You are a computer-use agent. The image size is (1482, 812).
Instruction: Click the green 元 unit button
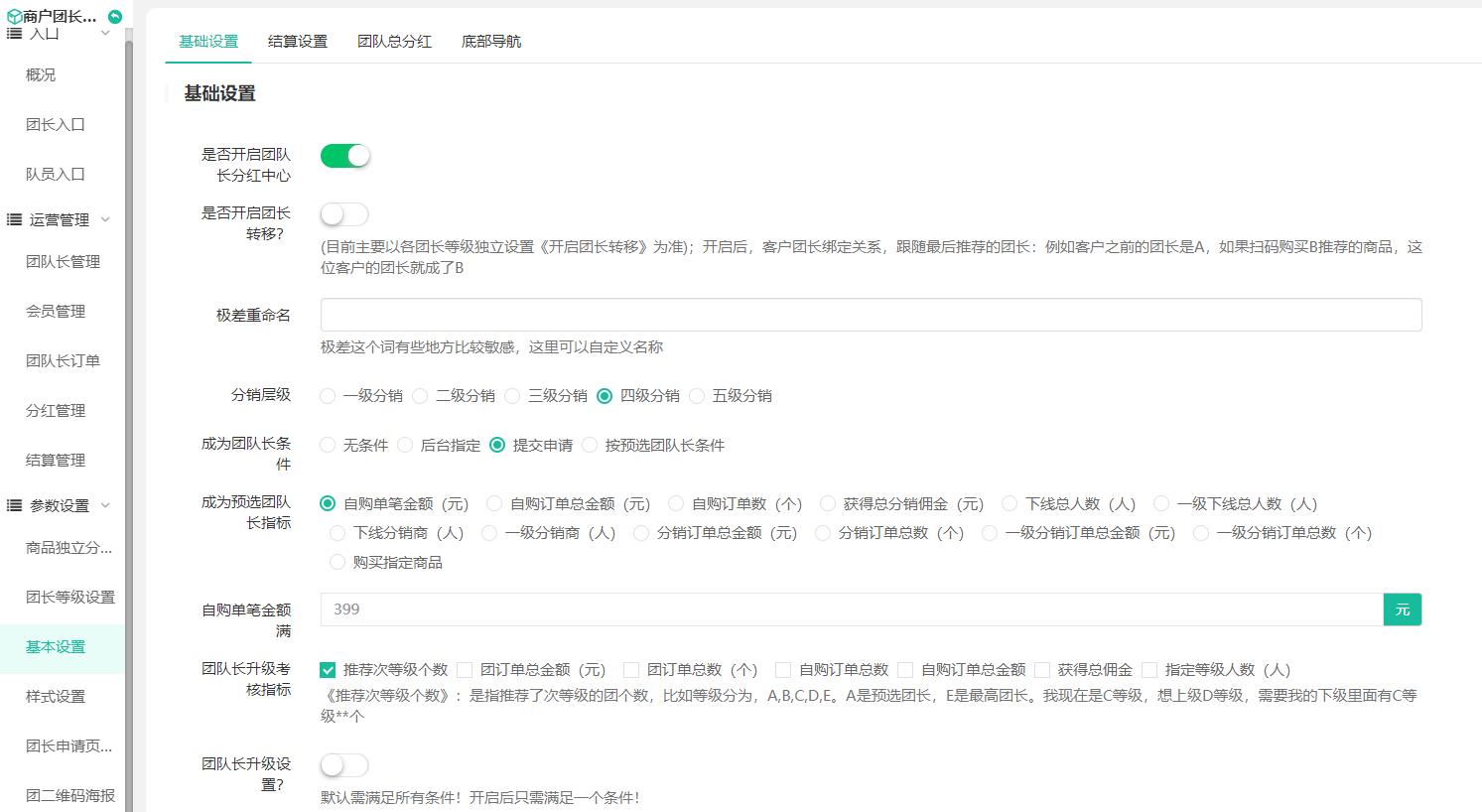pos(1402,609)
